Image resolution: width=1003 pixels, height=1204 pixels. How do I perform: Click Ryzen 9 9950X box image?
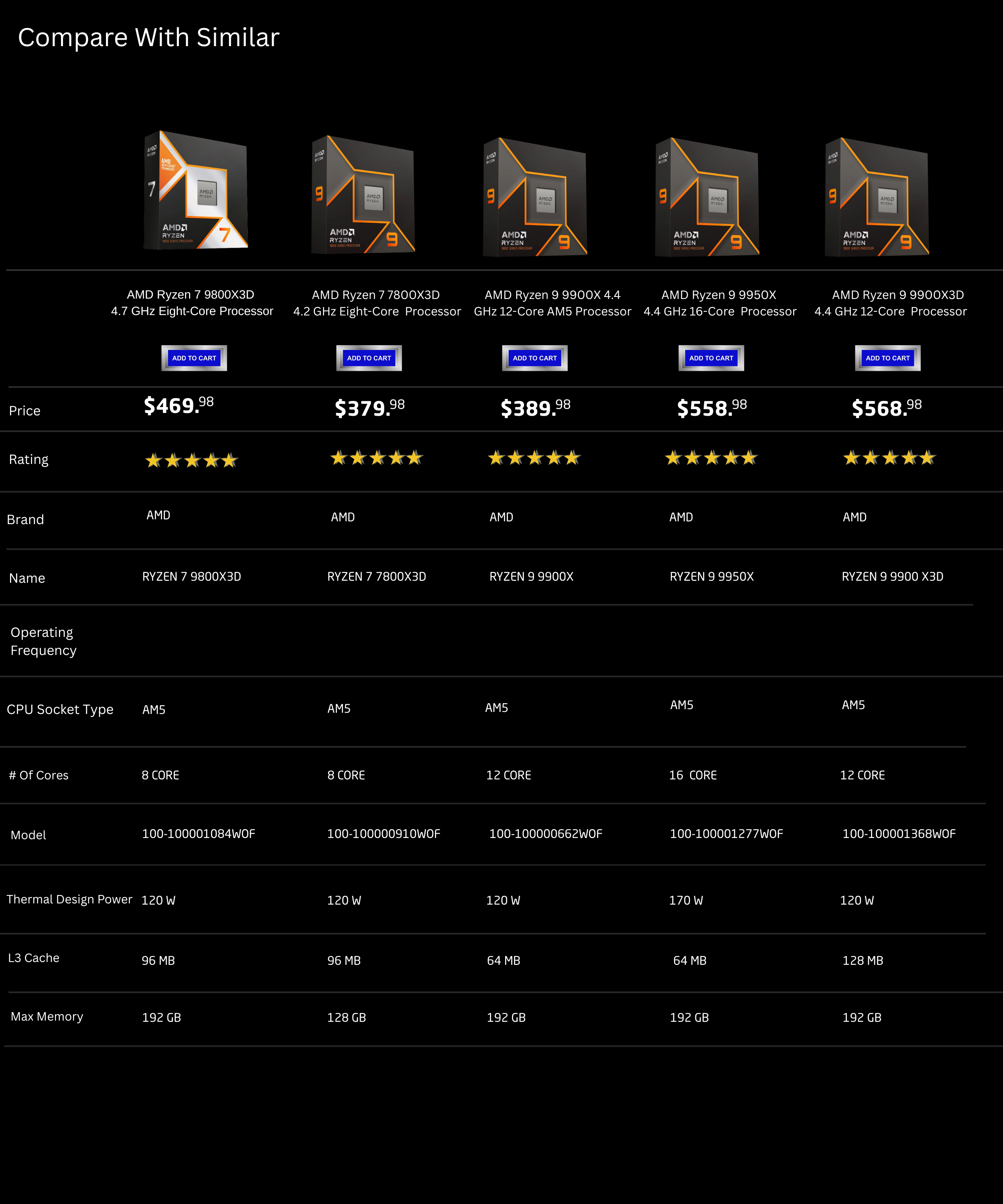[x=707, y=197]
